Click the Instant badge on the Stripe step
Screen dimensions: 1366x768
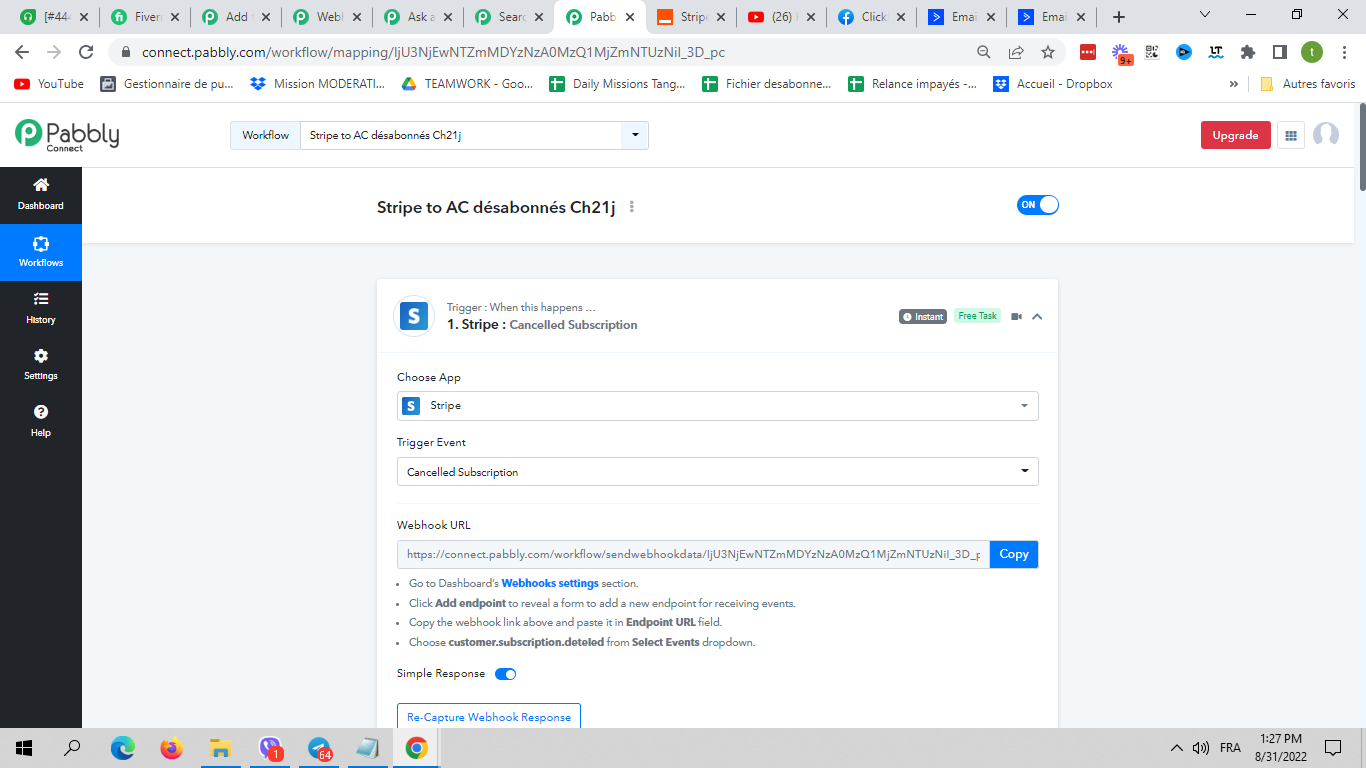[923, 317]
